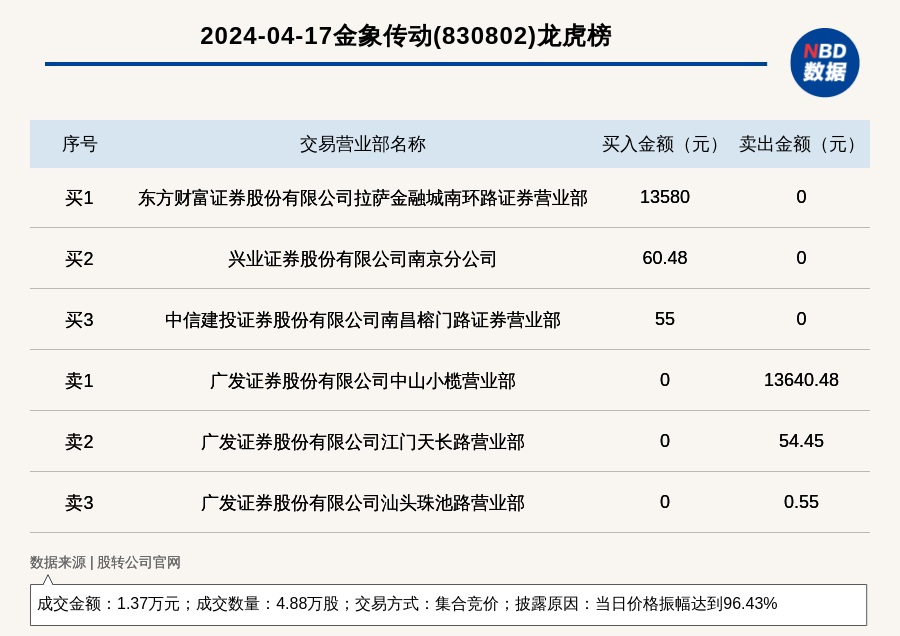Screen dimensions: 900x636
Task: Click the sell amount 54.45
Action: [801, 440]
